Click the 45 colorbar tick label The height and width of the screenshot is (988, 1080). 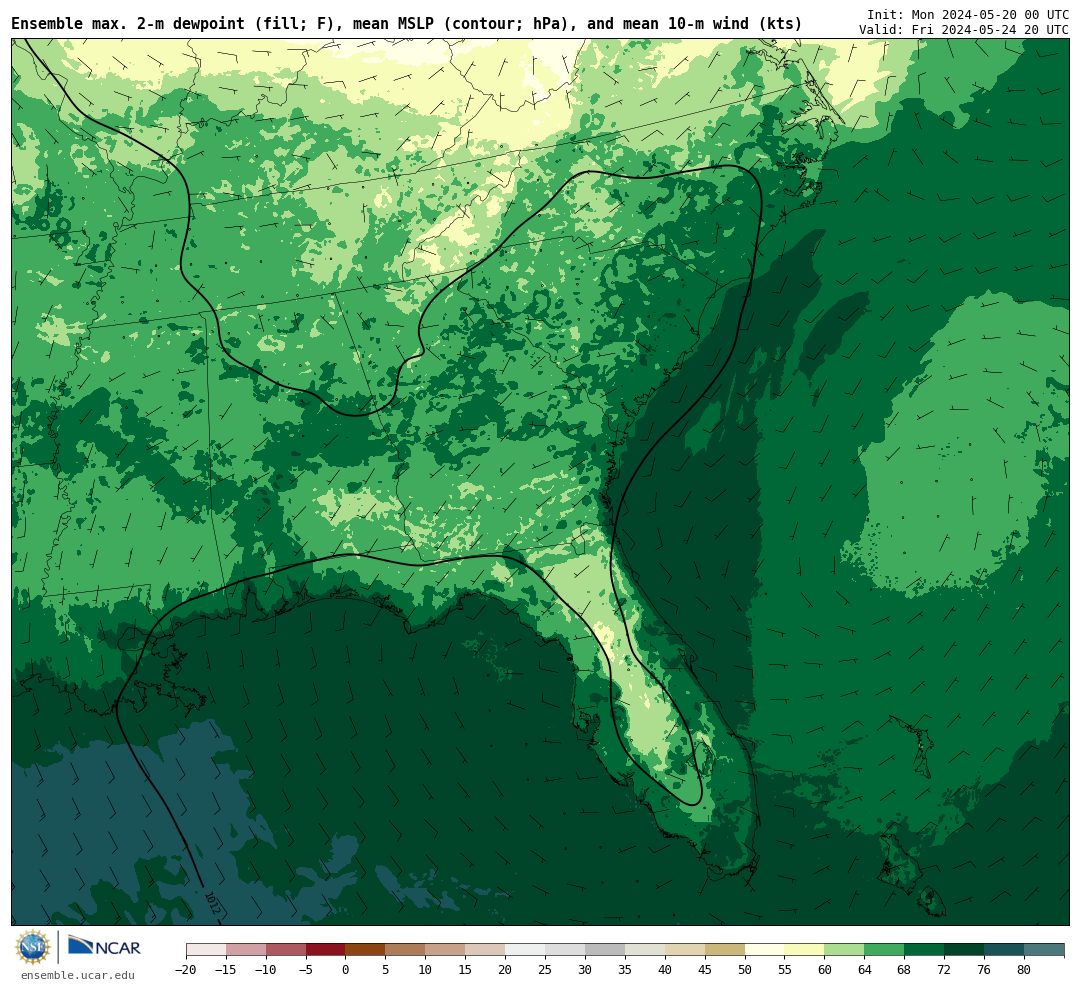[705, 970]
